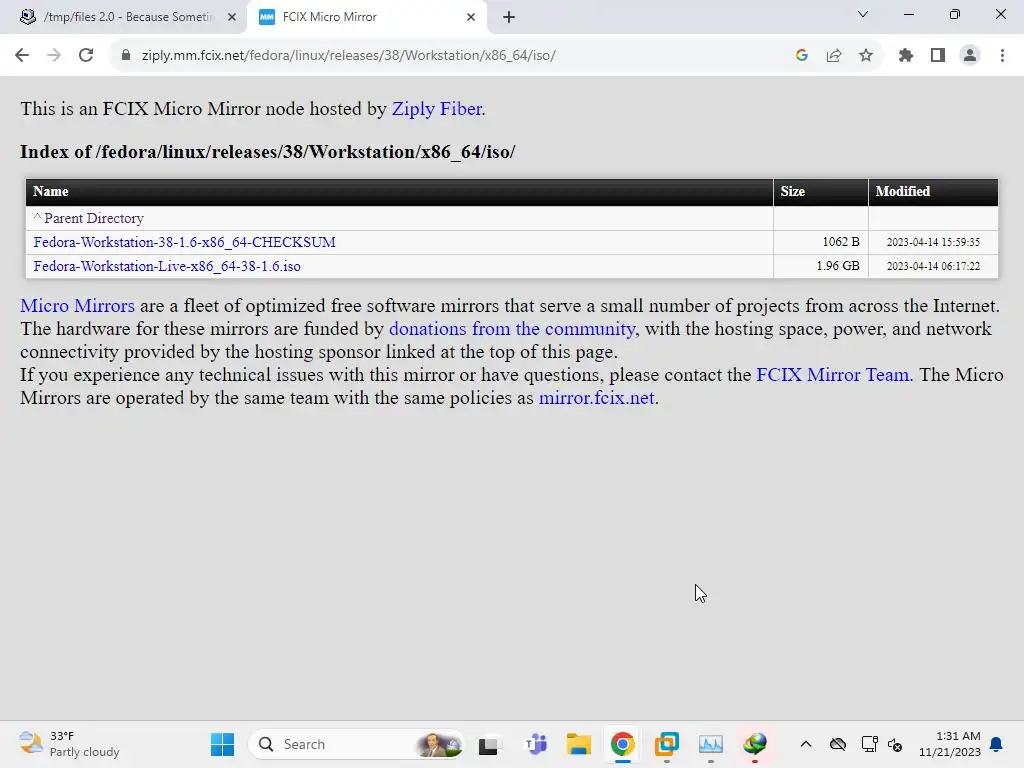Open the Windows Start menu

coord(222,744)
